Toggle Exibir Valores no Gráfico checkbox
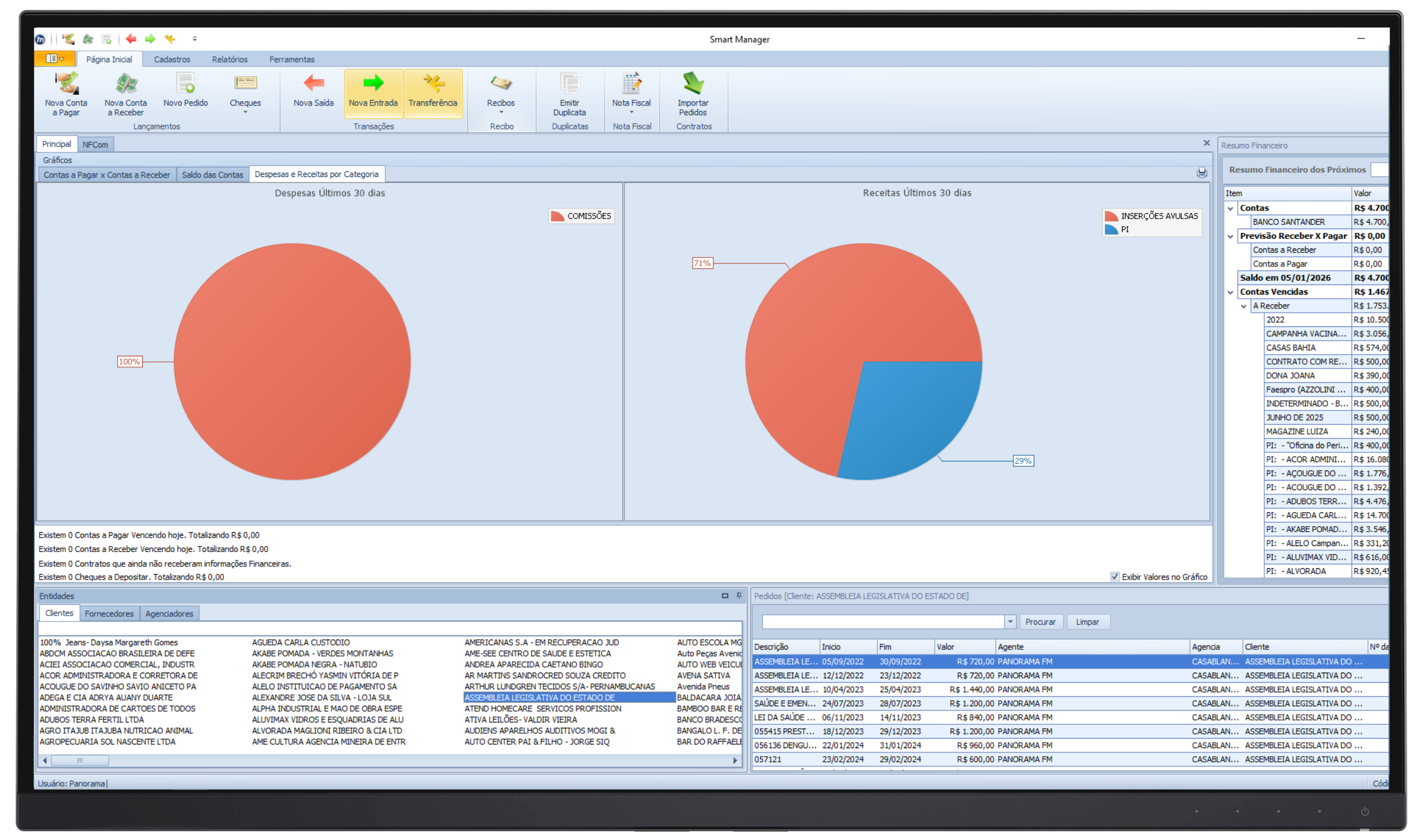The image size is (1418, 840). pos(1115,577)
